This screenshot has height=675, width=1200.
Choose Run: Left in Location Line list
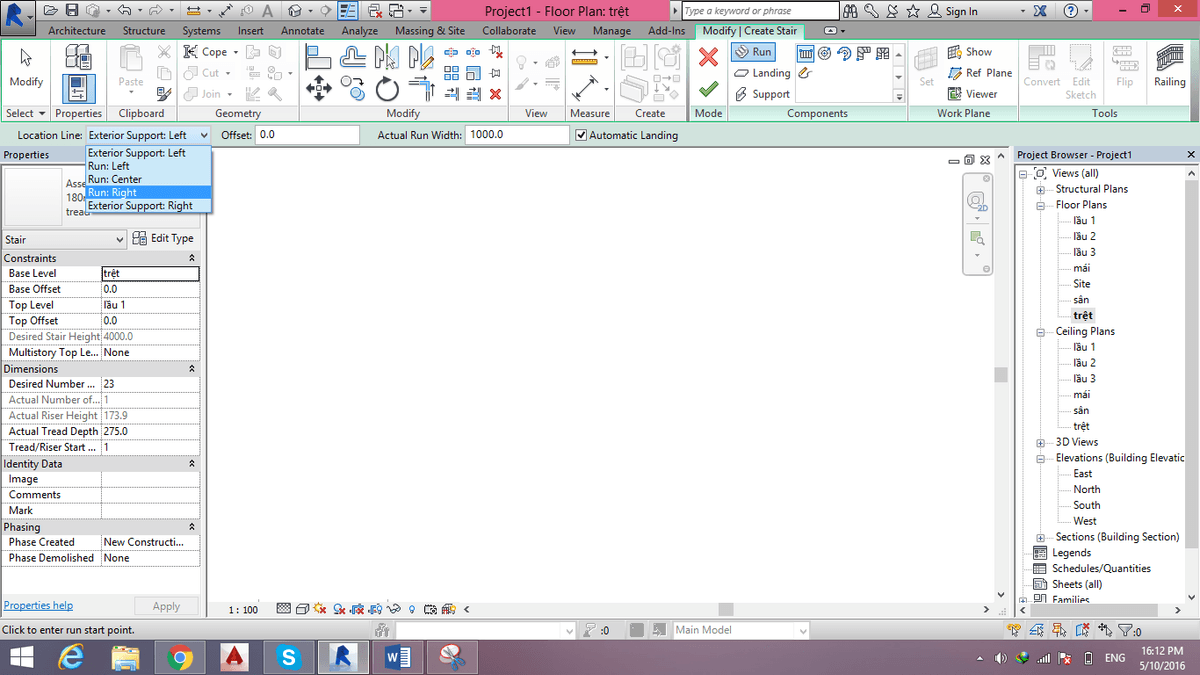[148, 166]
